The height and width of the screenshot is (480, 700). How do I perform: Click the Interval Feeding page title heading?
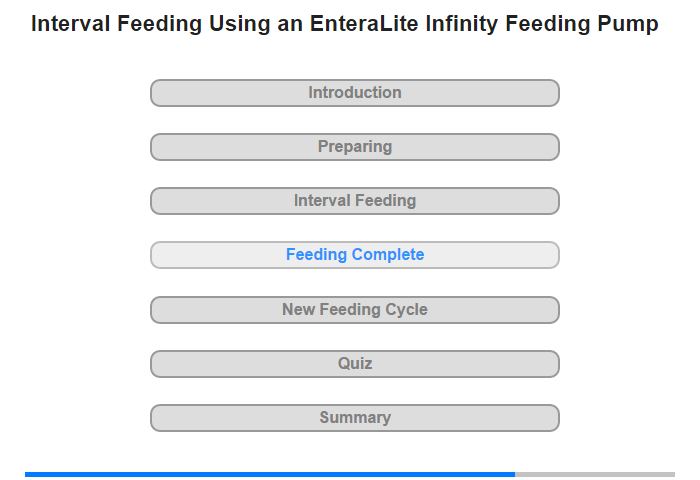345,24
